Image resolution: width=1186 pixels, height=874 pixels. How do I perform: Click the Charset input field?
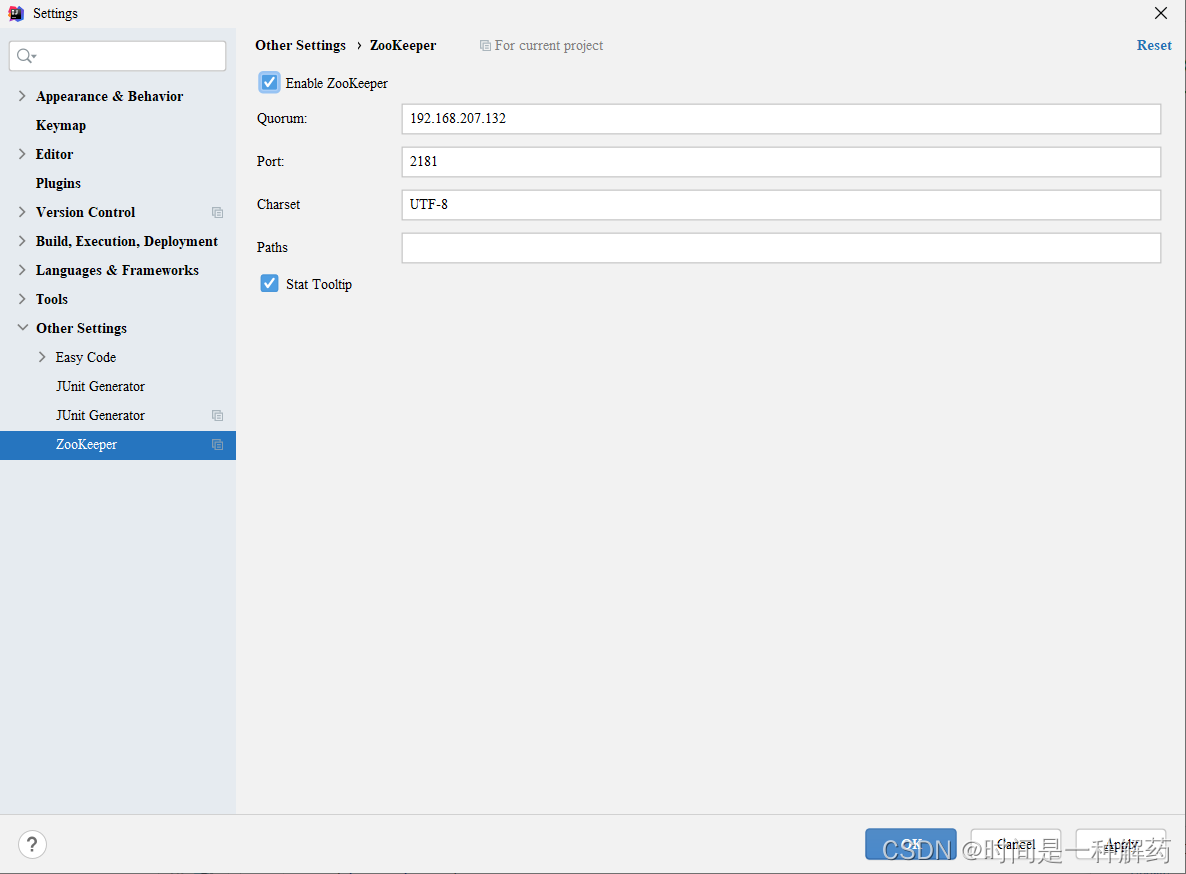(781, 205)
